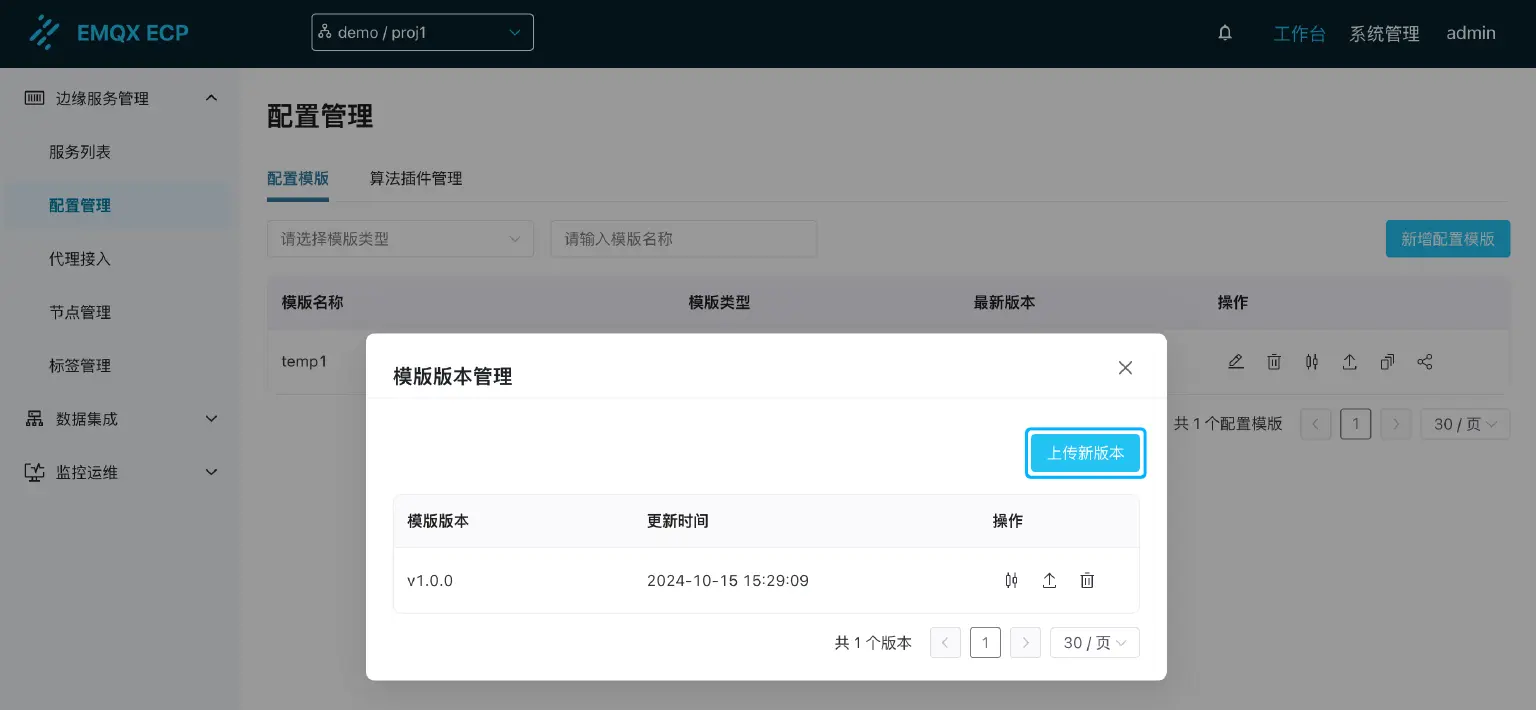This screenshot has width=1536, height=710.
Task: Open the demo / proj1 project dropdown
Action: tap(422, 32)
